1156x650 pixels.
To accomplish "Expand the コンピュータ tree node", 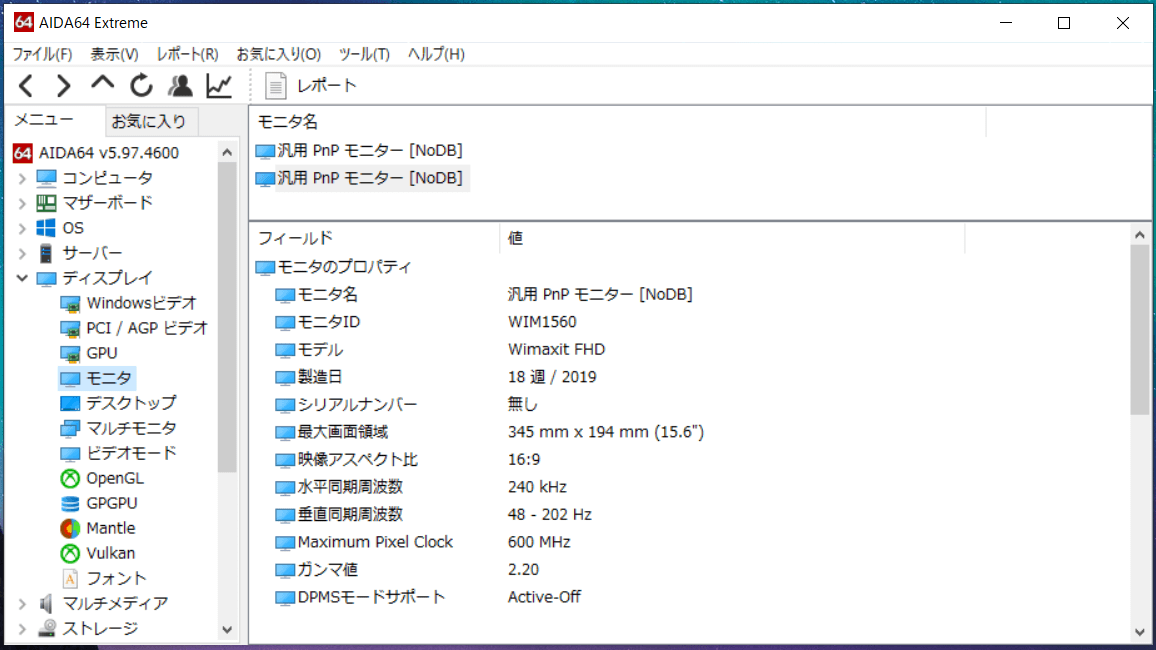I will point(22,178).
